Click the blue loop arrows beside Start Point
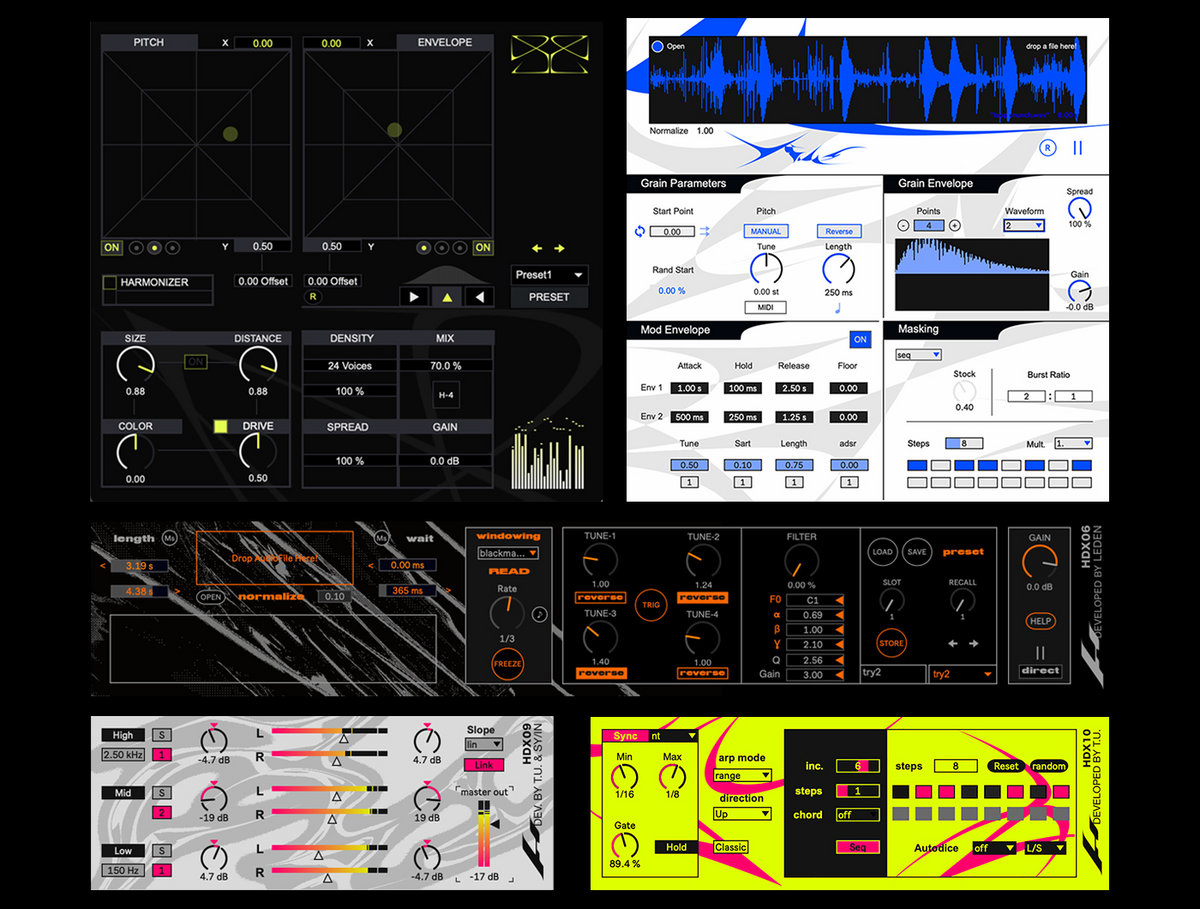The image size is (1200, 909). [x=639, y=231]
